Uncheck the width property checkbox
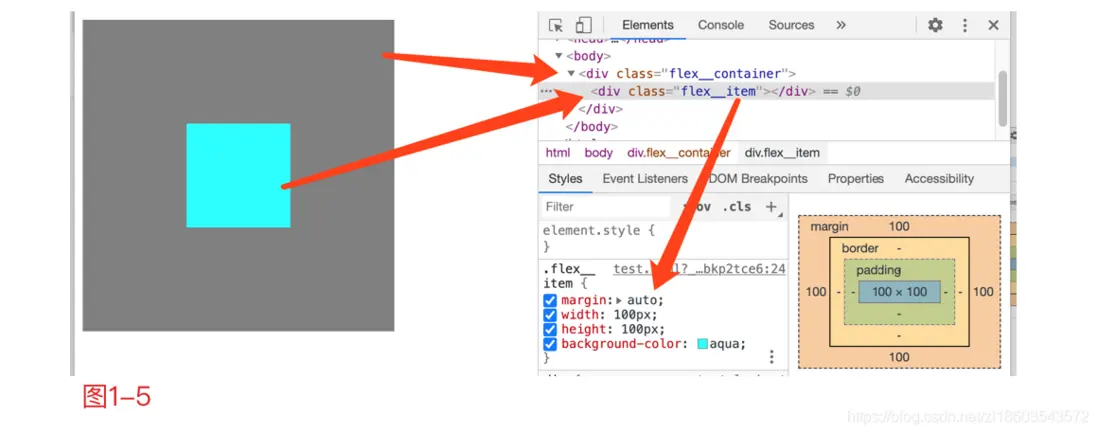The height and width of the screenshot is (434, 1098). (550, 315)
